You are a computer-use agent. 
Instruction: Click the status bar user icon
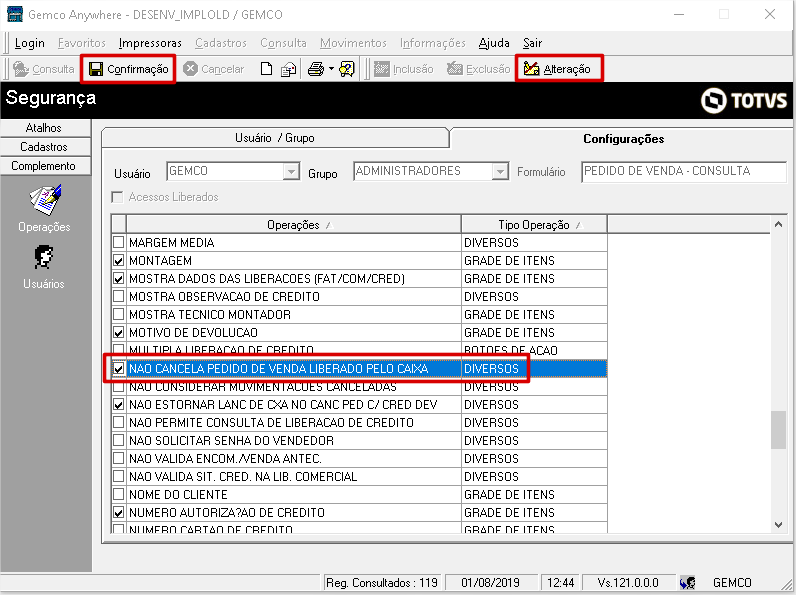coord(687,582)
